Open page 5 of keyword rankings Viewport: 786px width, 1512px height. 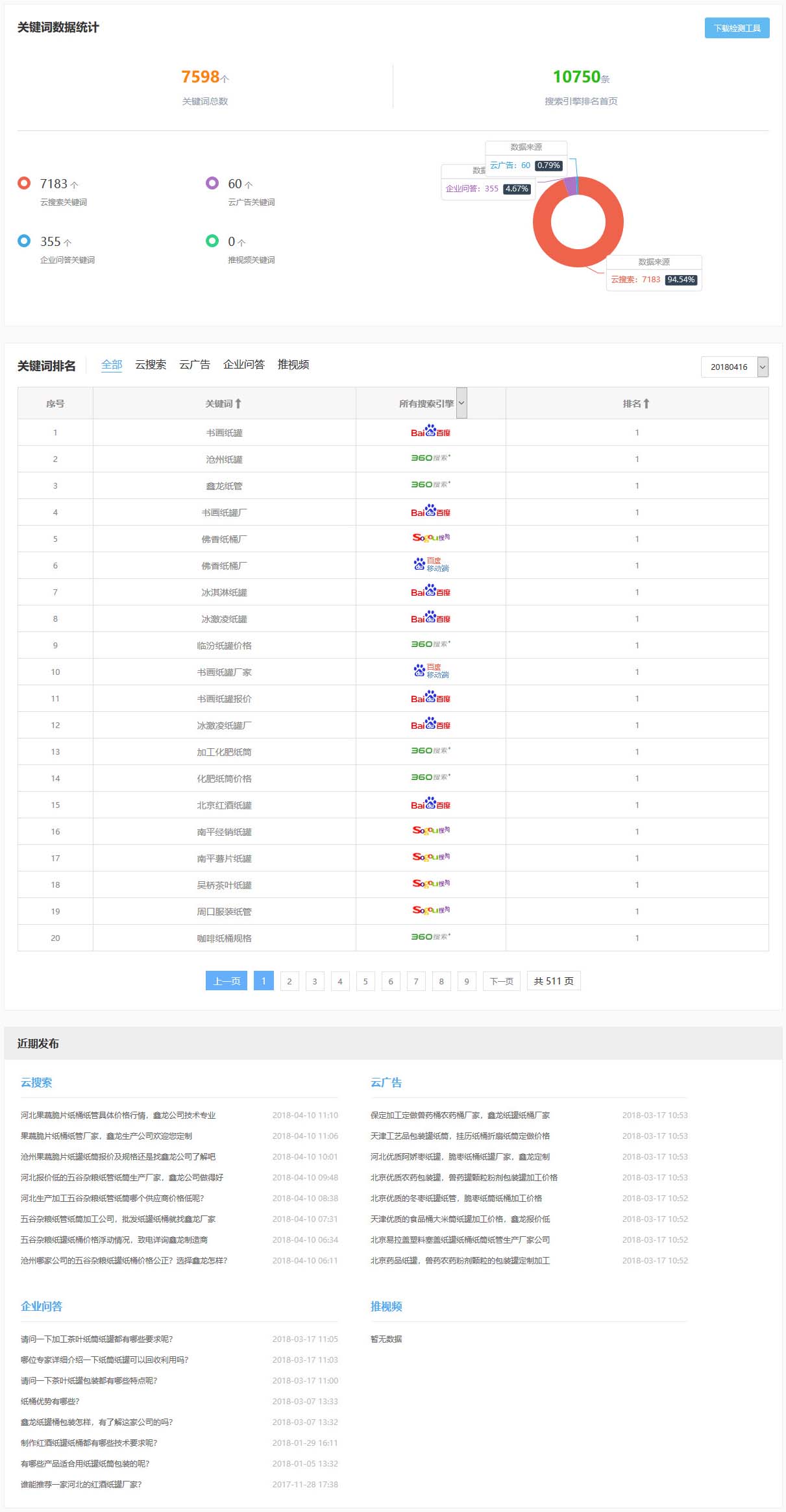[365, 981]
